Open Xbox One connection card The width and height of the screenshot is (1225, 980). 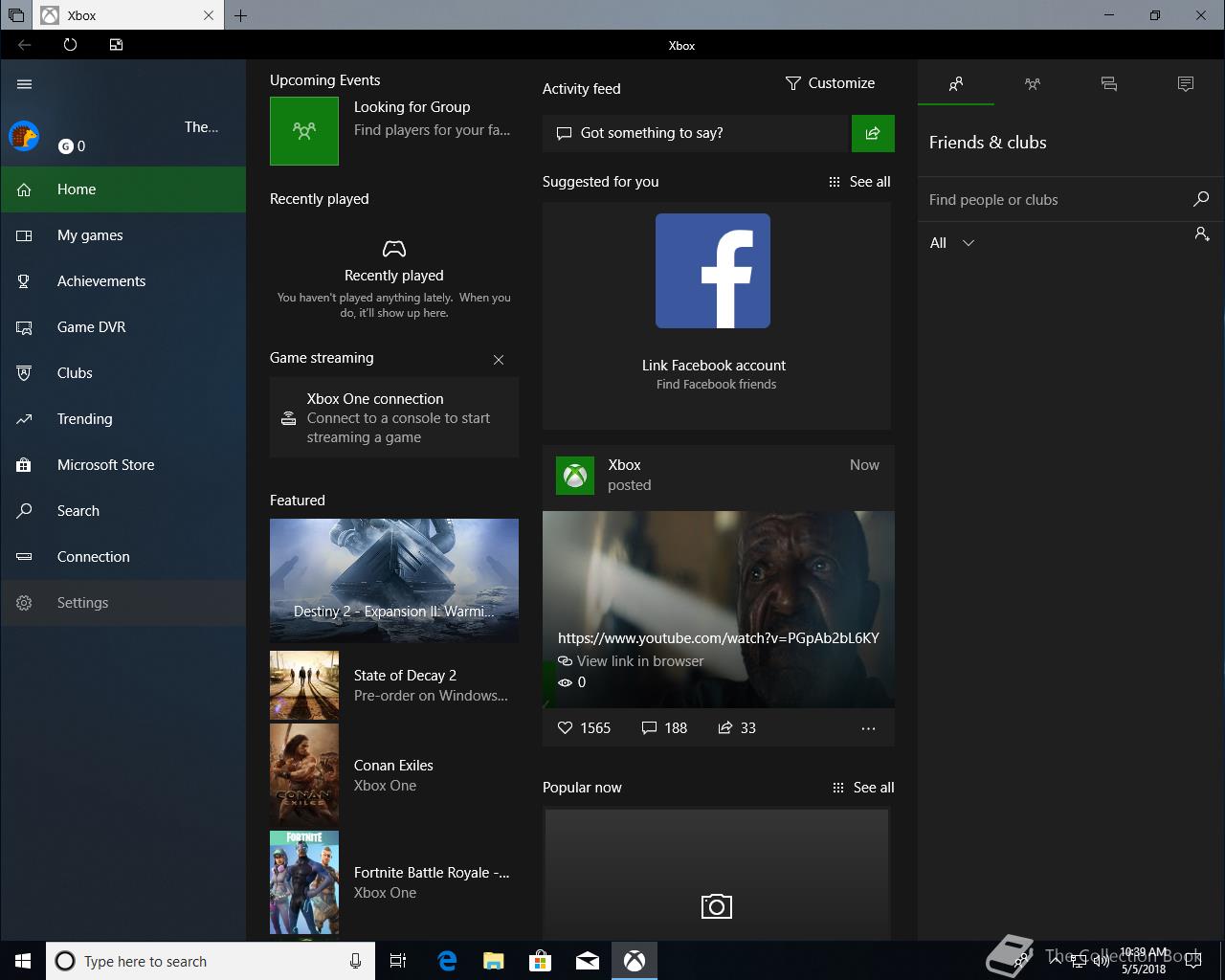click(394, 417)
